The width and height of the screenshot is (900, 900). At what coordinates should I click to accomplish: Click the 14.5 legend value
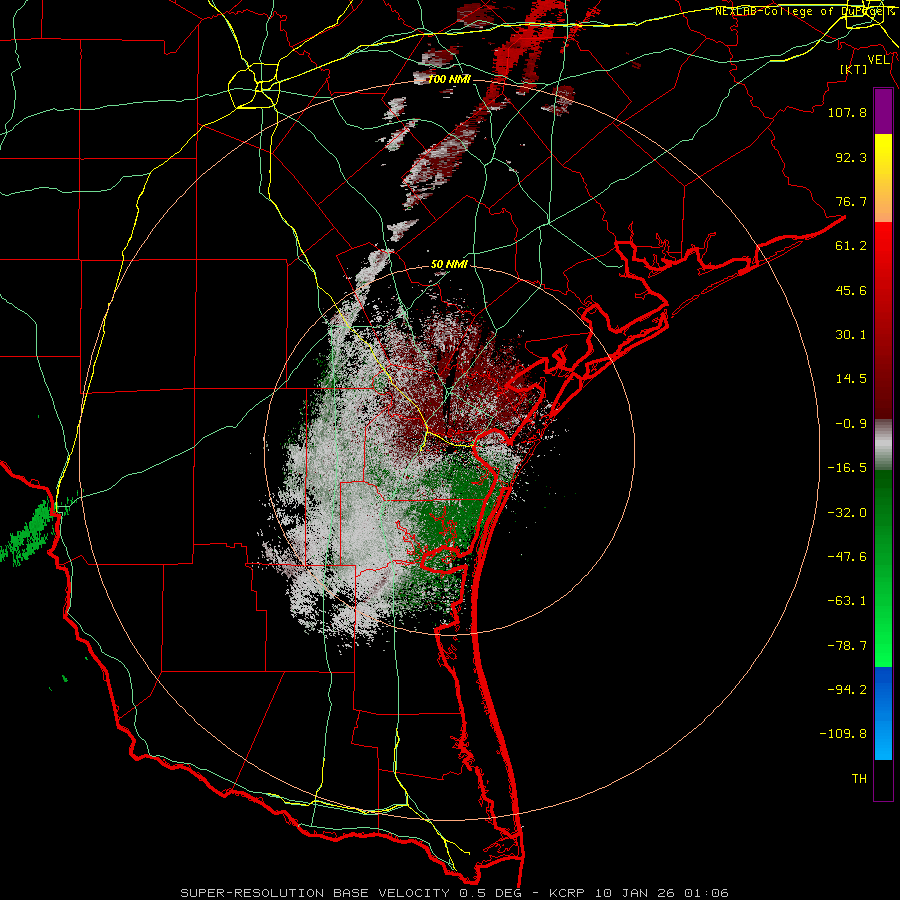(x=851, y=379)
